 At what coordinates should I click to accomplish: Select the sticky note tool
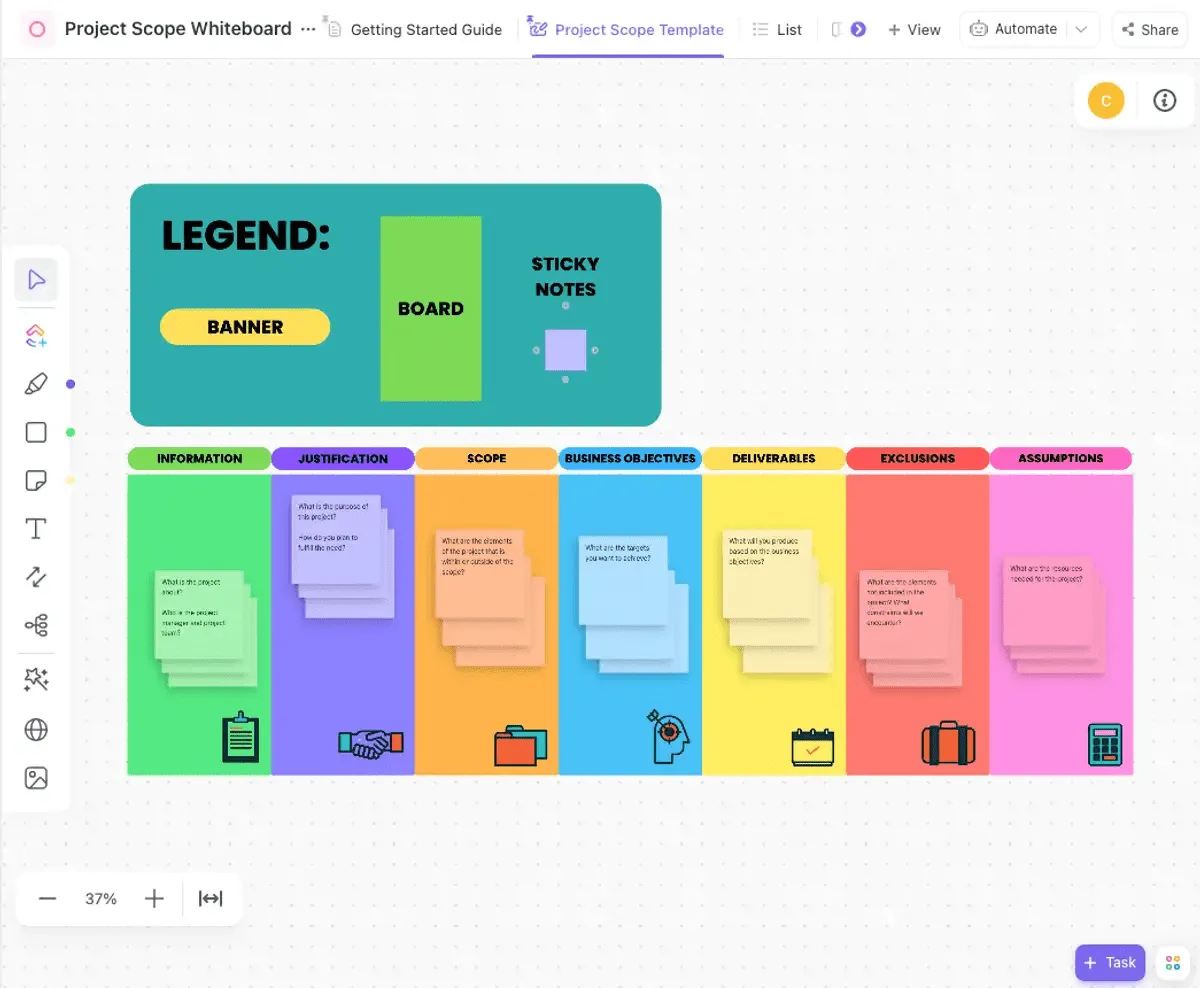pyautogui.click(x=36, y=481)
